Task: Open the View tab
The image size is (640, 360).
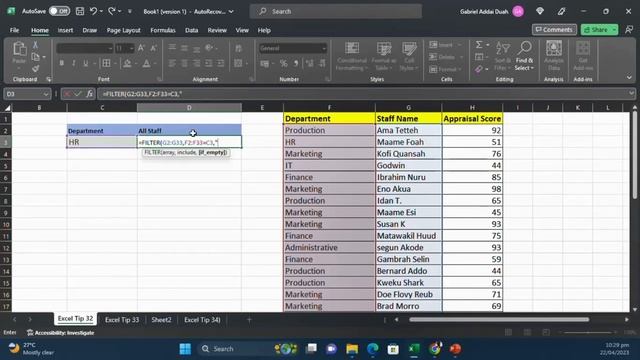Action: click(x=242, y=30)
